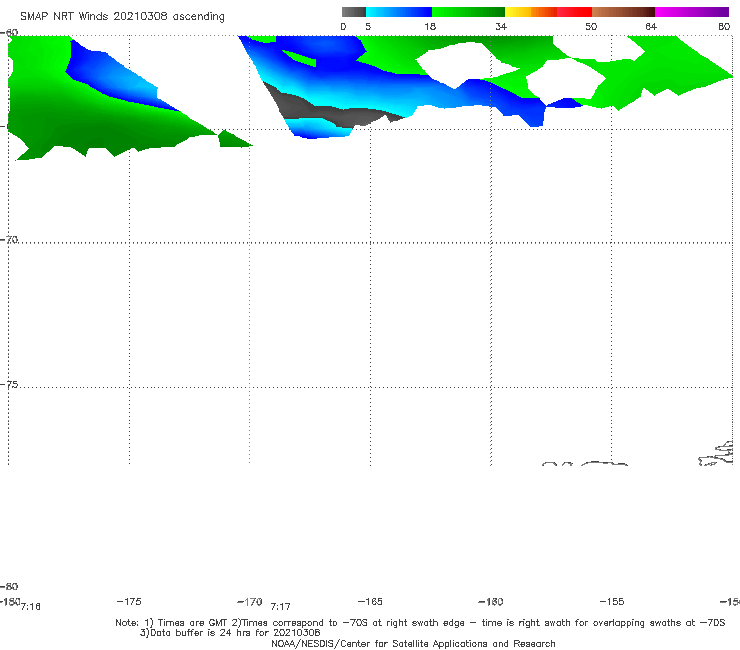Click the color bar label '34'
The height and width of the screenshot is (650, 740).
click(x=501, y=26)
